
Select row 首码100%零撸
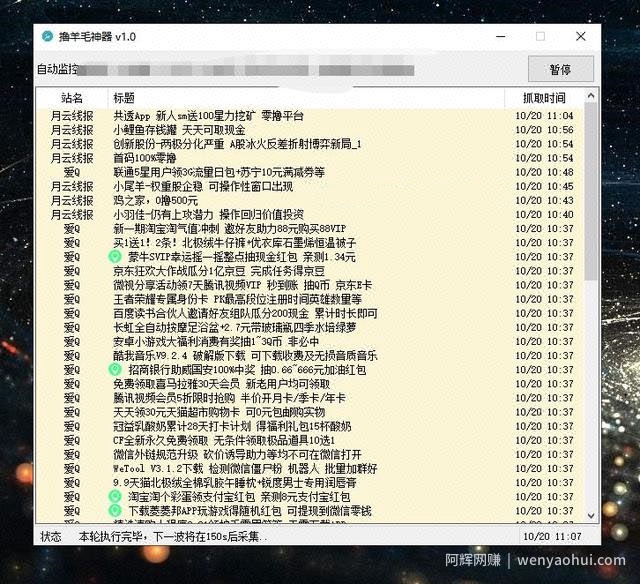[x=310, y=158]
